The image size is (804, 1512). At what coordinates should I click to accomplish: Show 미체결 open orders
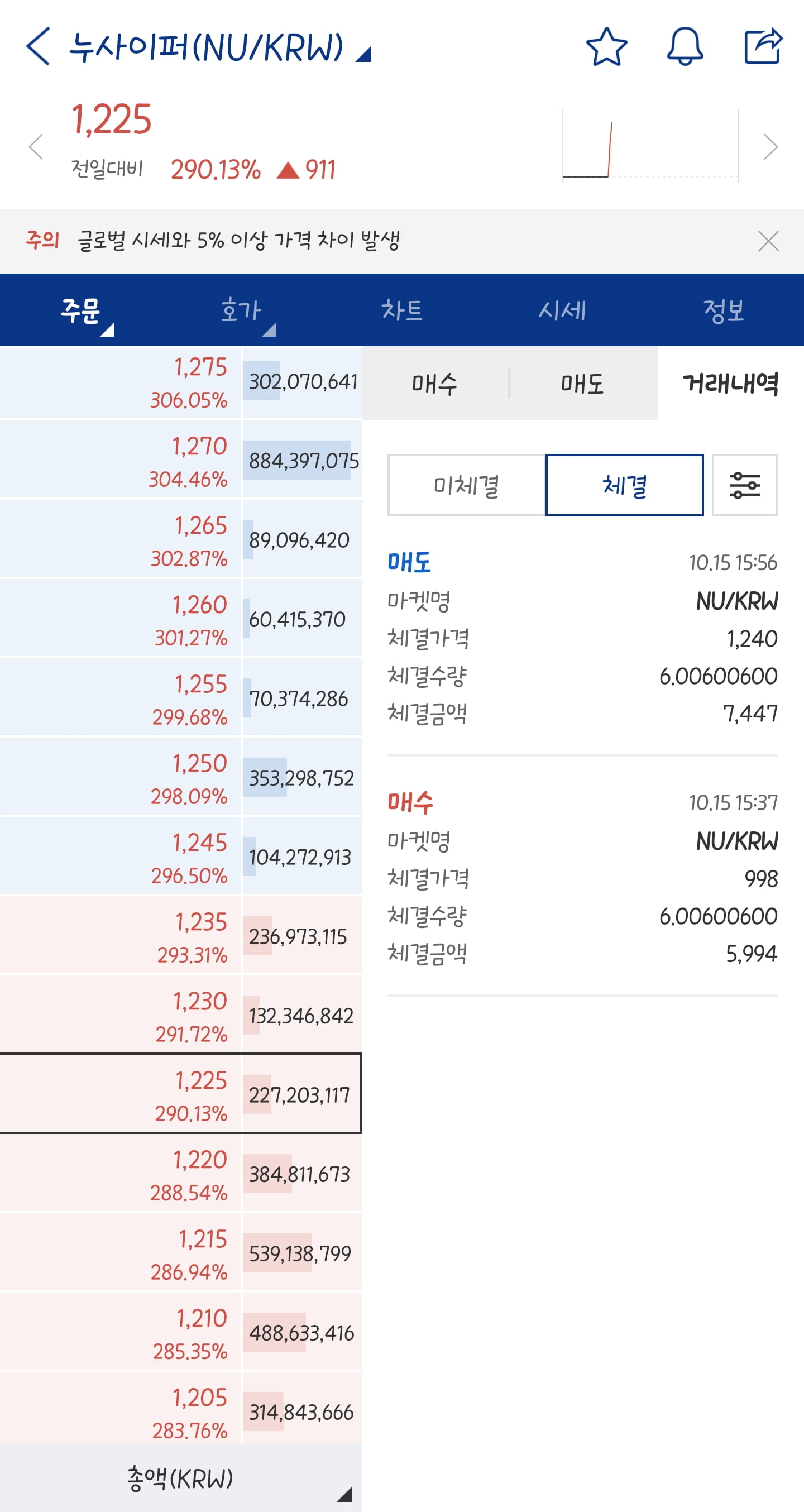click(x=467, y=485)
